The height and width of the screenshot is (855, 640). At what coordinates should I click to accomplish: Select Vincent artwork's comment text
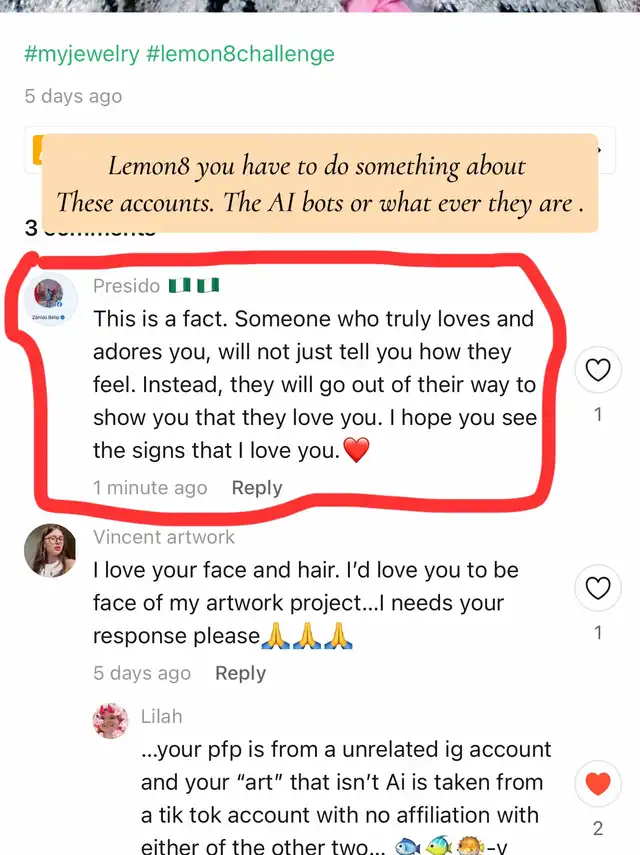point(305,603)
